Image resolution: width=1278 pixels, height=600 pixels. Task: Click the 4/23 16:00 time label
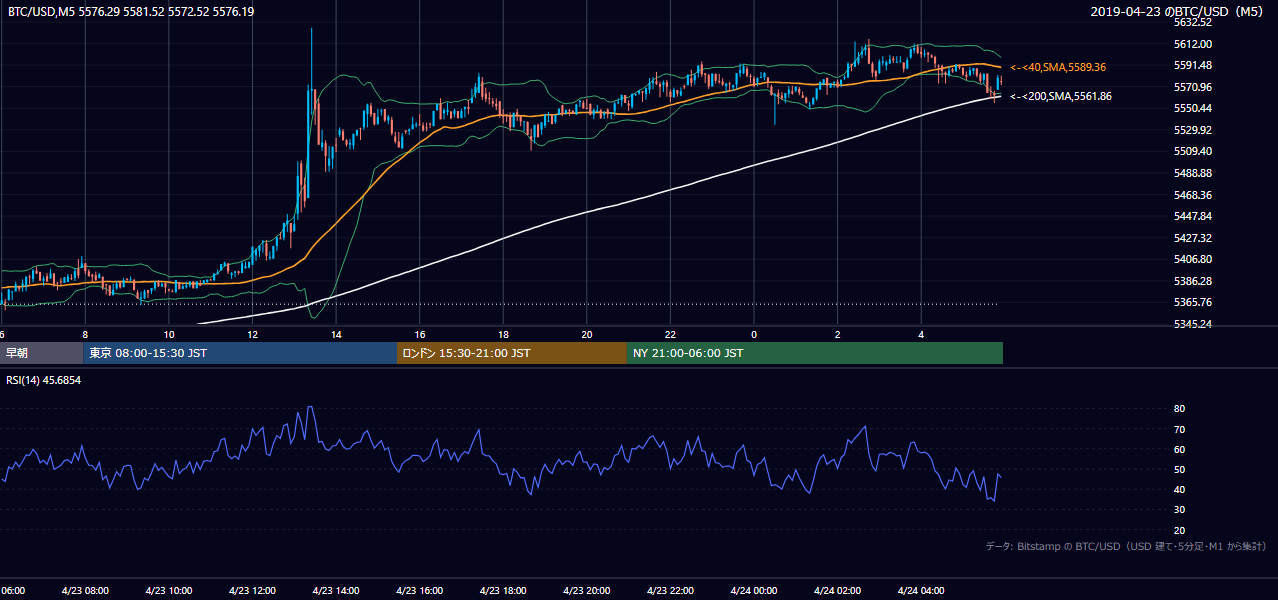(x=419, y=590)
